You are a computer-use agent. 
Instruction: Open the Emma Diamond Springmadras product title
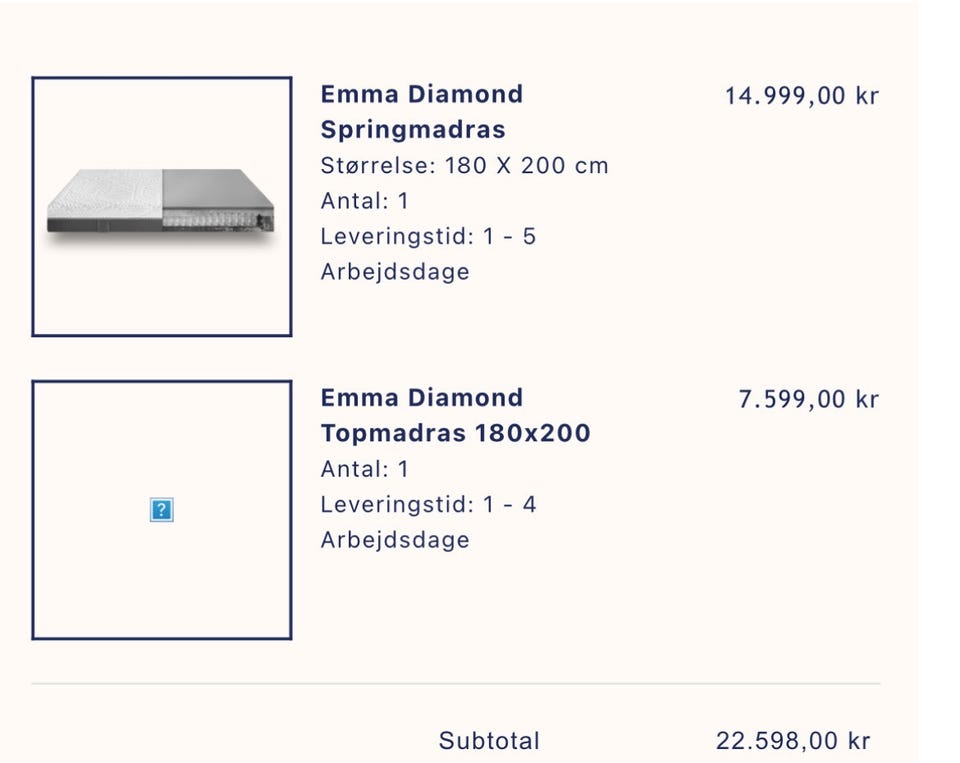click(421, 111)
